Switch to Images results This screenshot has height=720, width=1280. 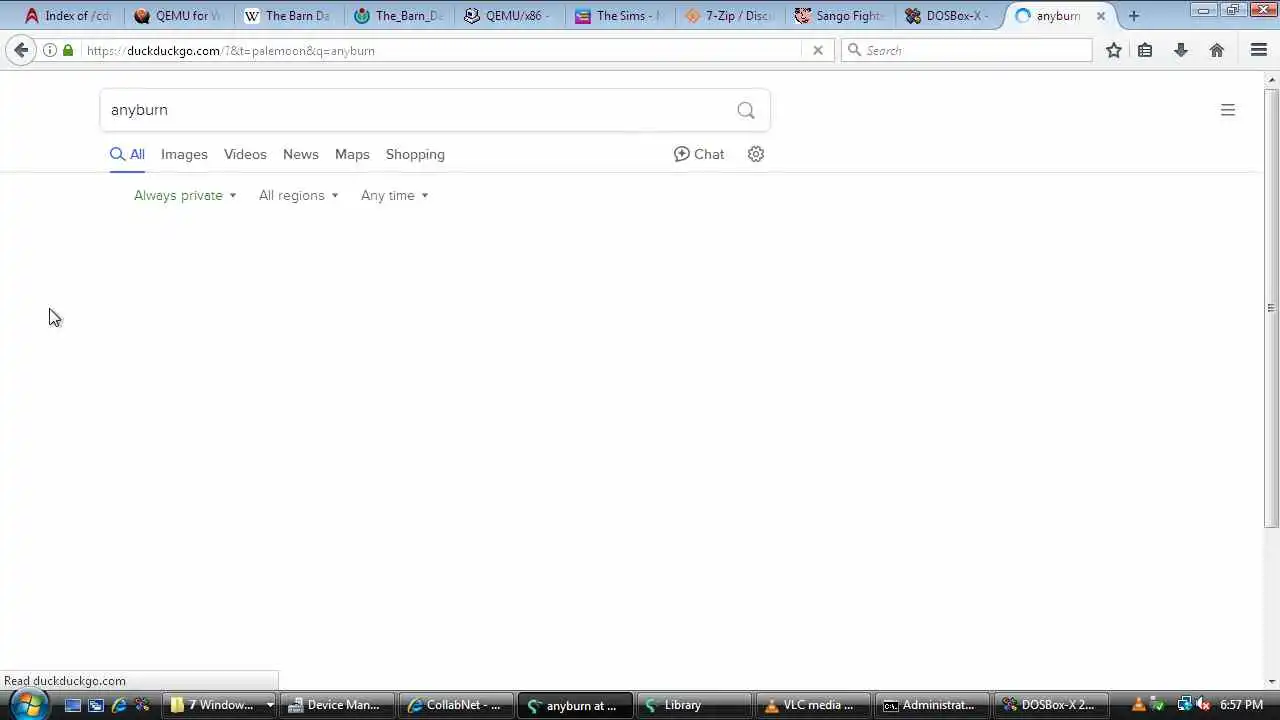184,154
